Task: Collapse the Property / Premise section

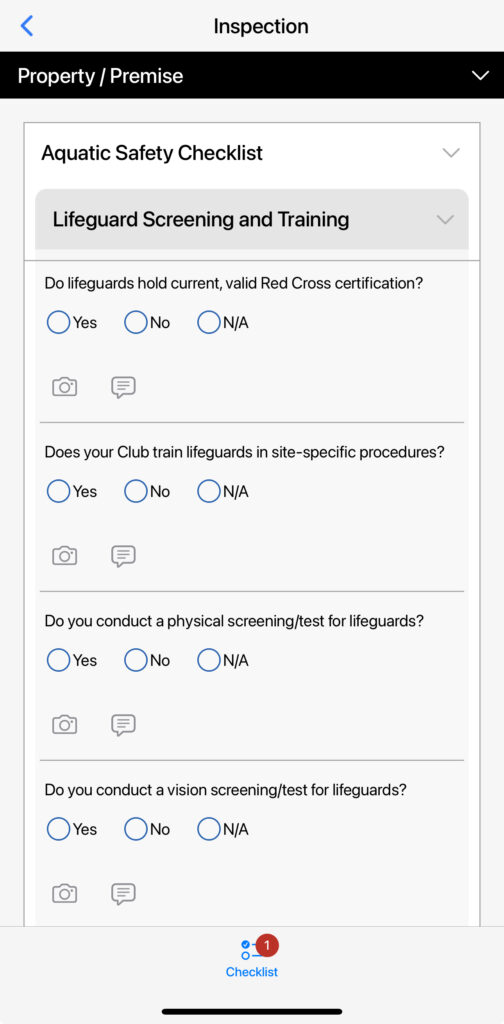Action: tap(480, 76)
